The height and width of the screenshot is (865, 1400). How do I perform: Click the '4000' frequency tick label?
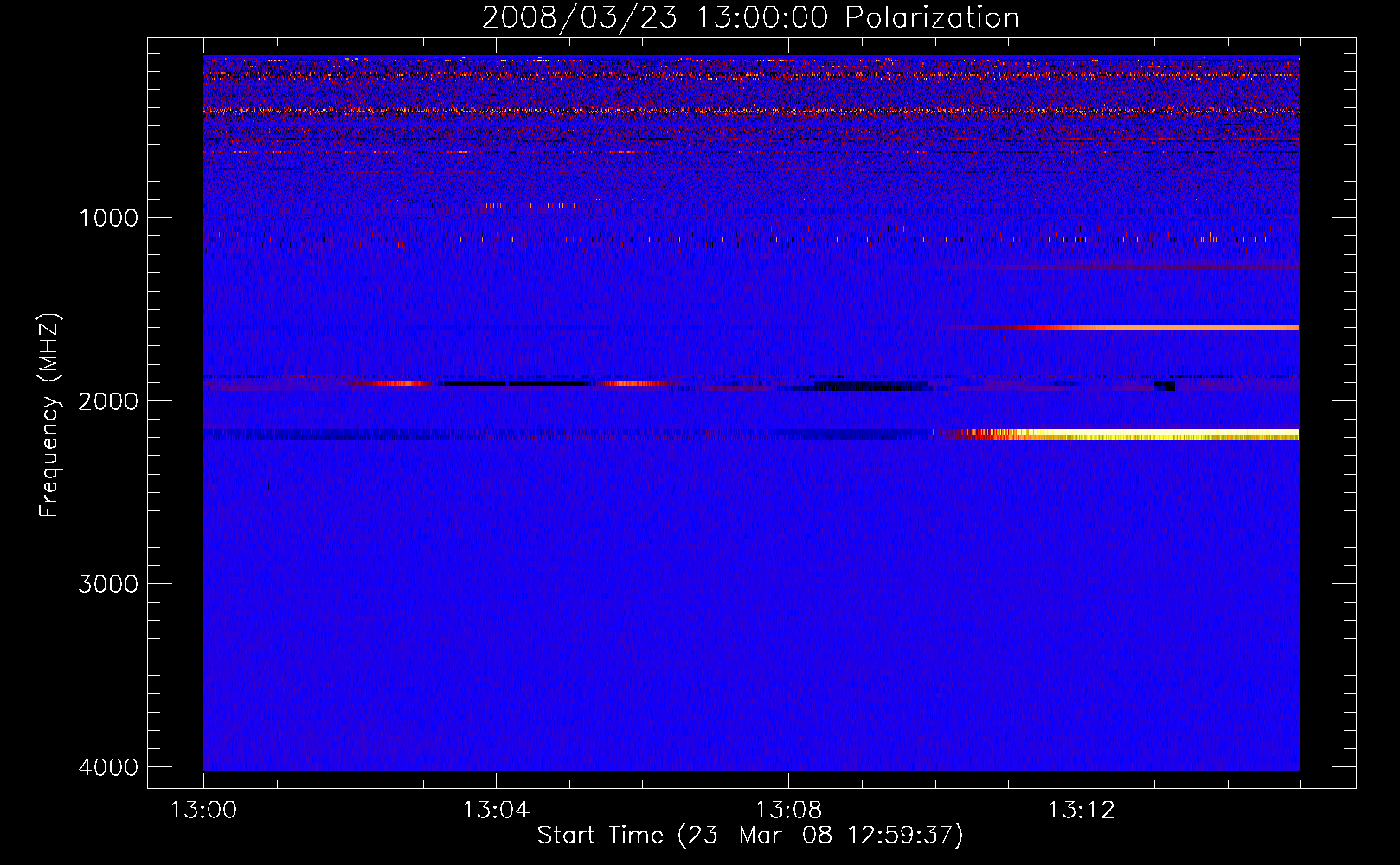click(x=108, y=767)
